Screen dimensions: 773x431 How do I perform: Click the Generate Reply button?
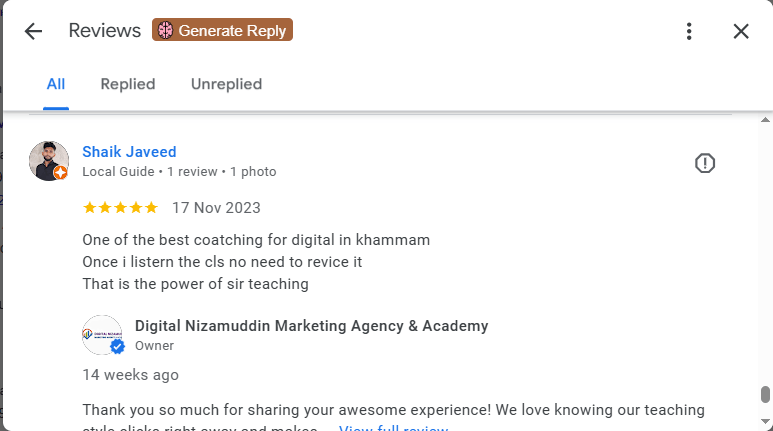222,30
